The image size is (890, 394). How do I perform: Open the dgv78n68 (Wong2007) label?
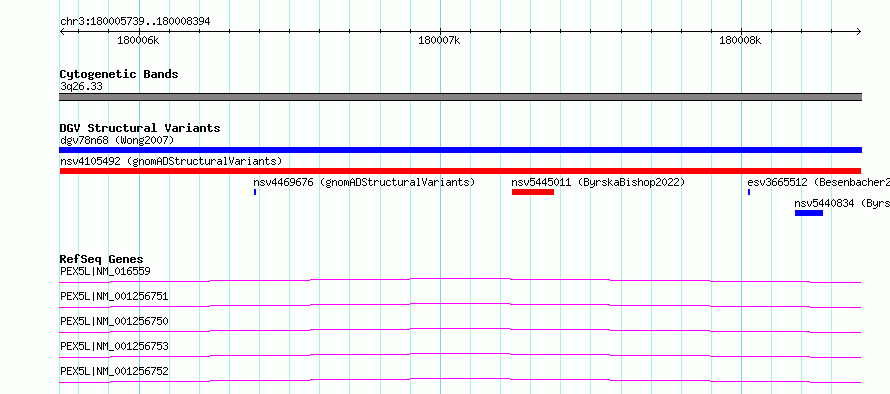point(117,140)
